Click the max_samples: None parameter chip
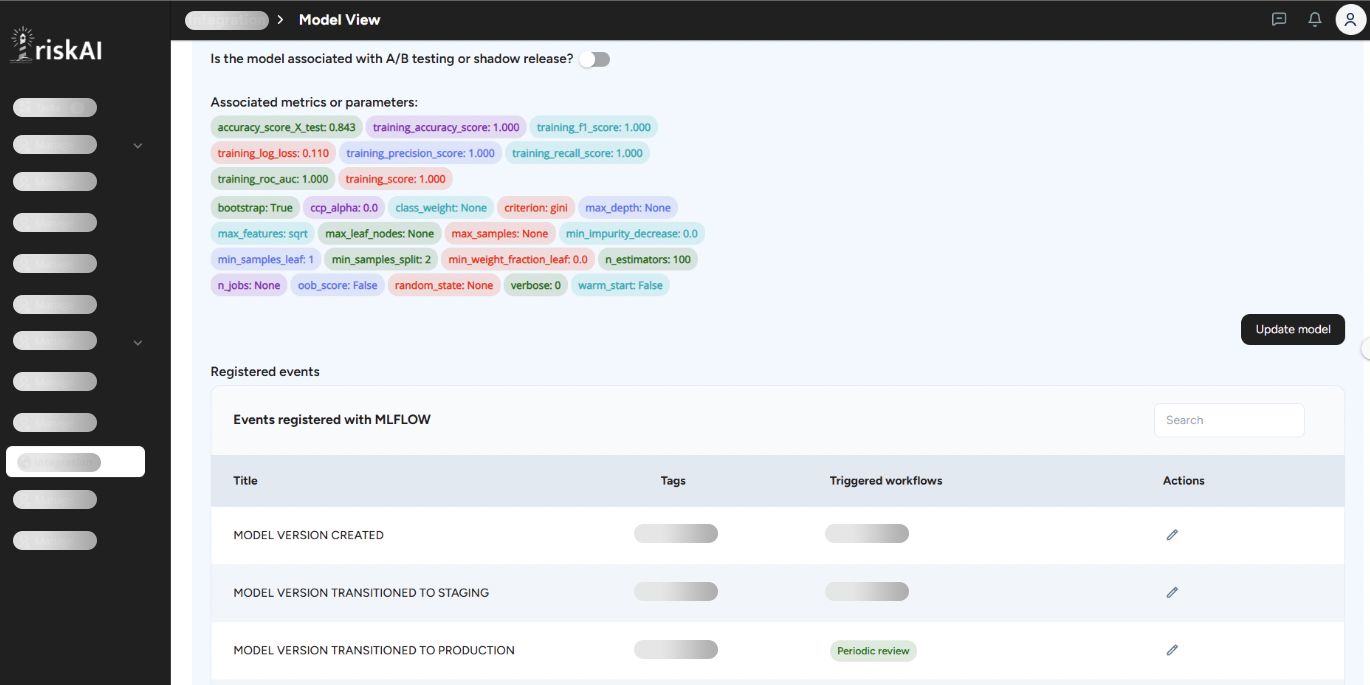1370x685 pixels. point(500,234)
